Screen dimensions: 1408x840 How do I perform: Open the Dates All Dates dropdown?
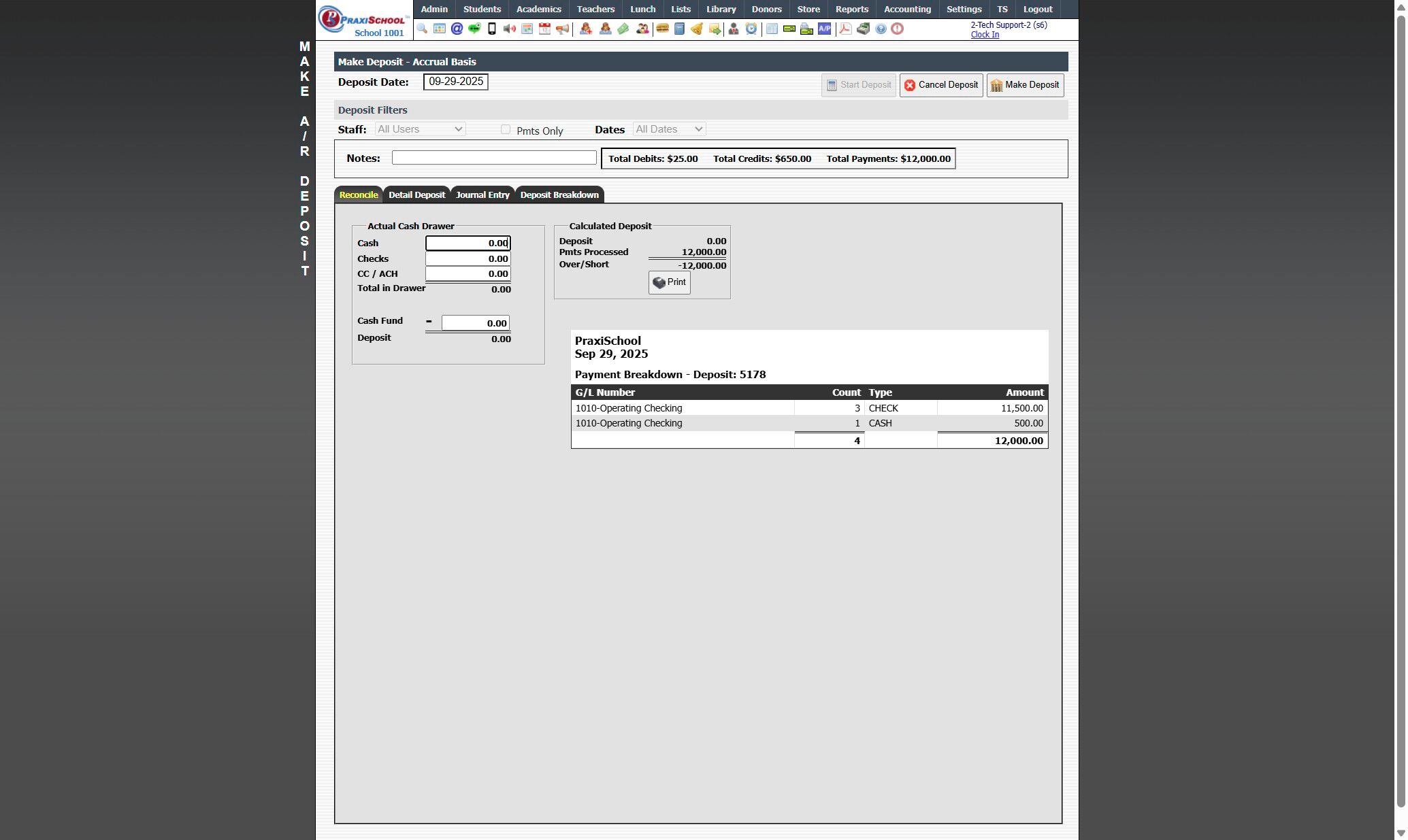(x=668, y=129)
